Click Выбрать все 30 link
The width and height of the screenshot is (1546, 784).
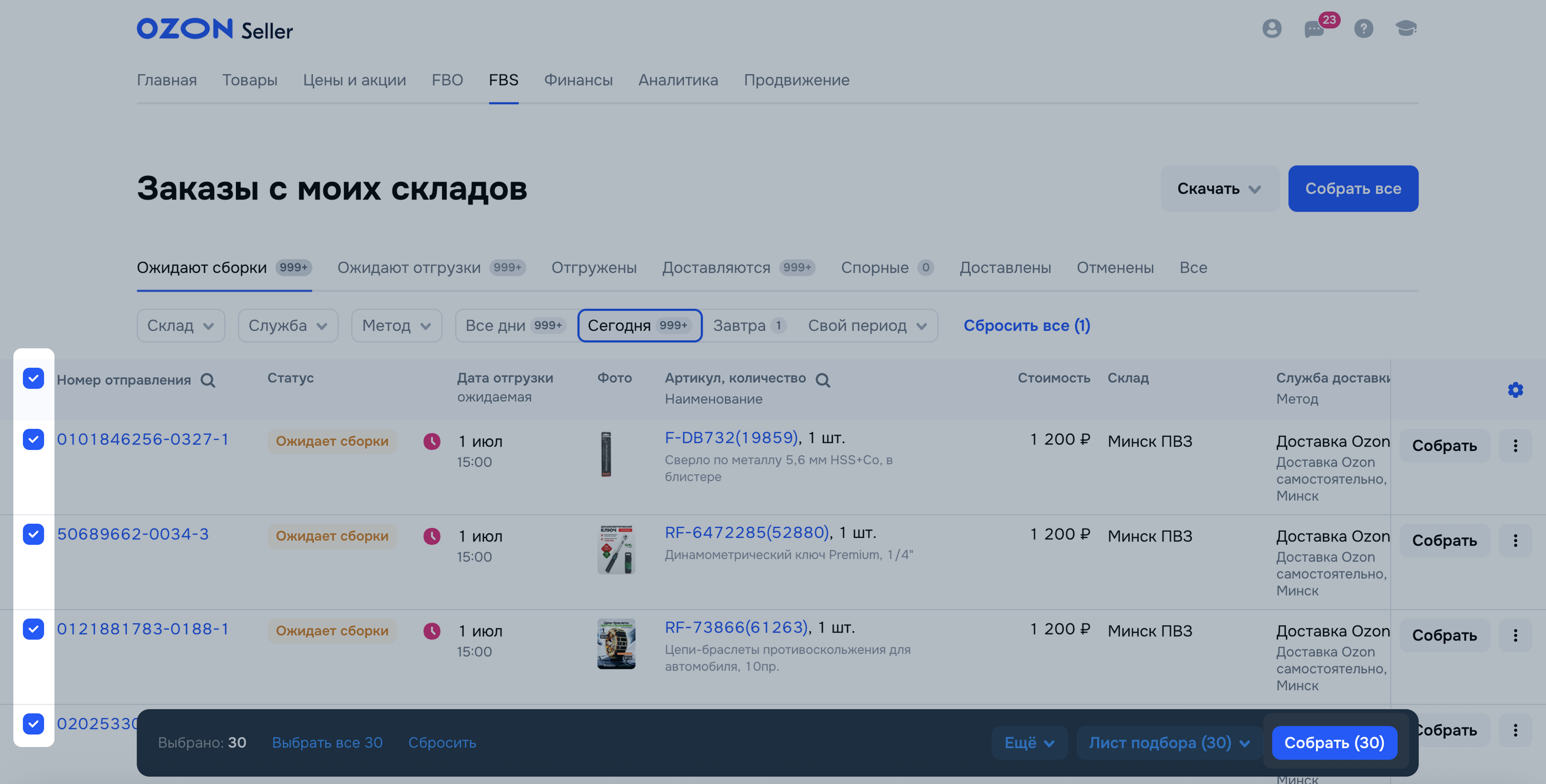327,743
